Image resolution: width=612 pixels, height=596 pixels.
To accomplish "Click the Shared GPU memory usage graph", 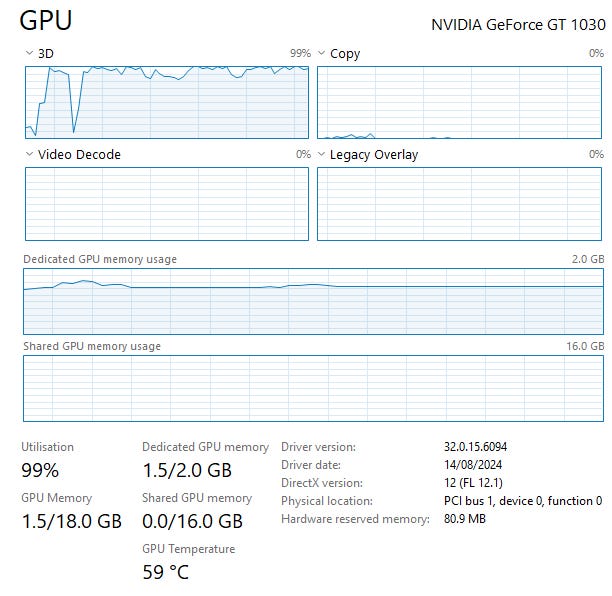I will (313, 388).
